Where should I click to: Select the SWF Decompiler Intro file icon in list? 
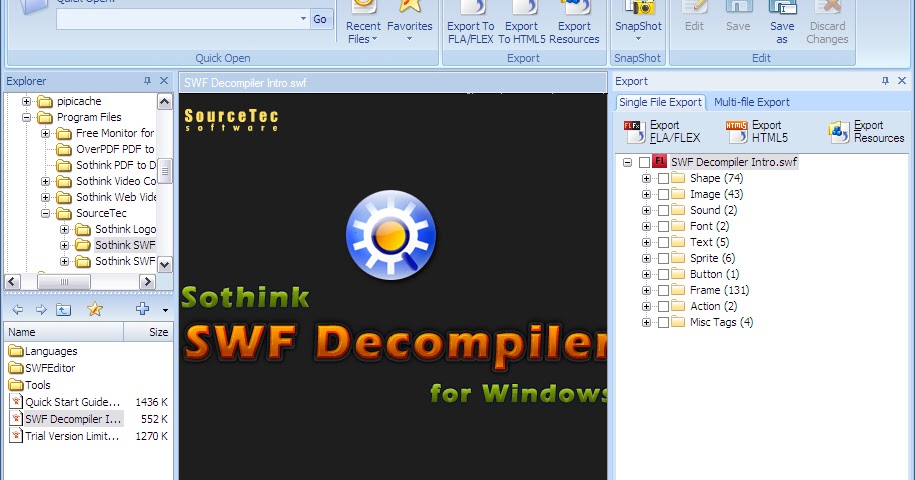pyautogui.click(x=16, y=419)
